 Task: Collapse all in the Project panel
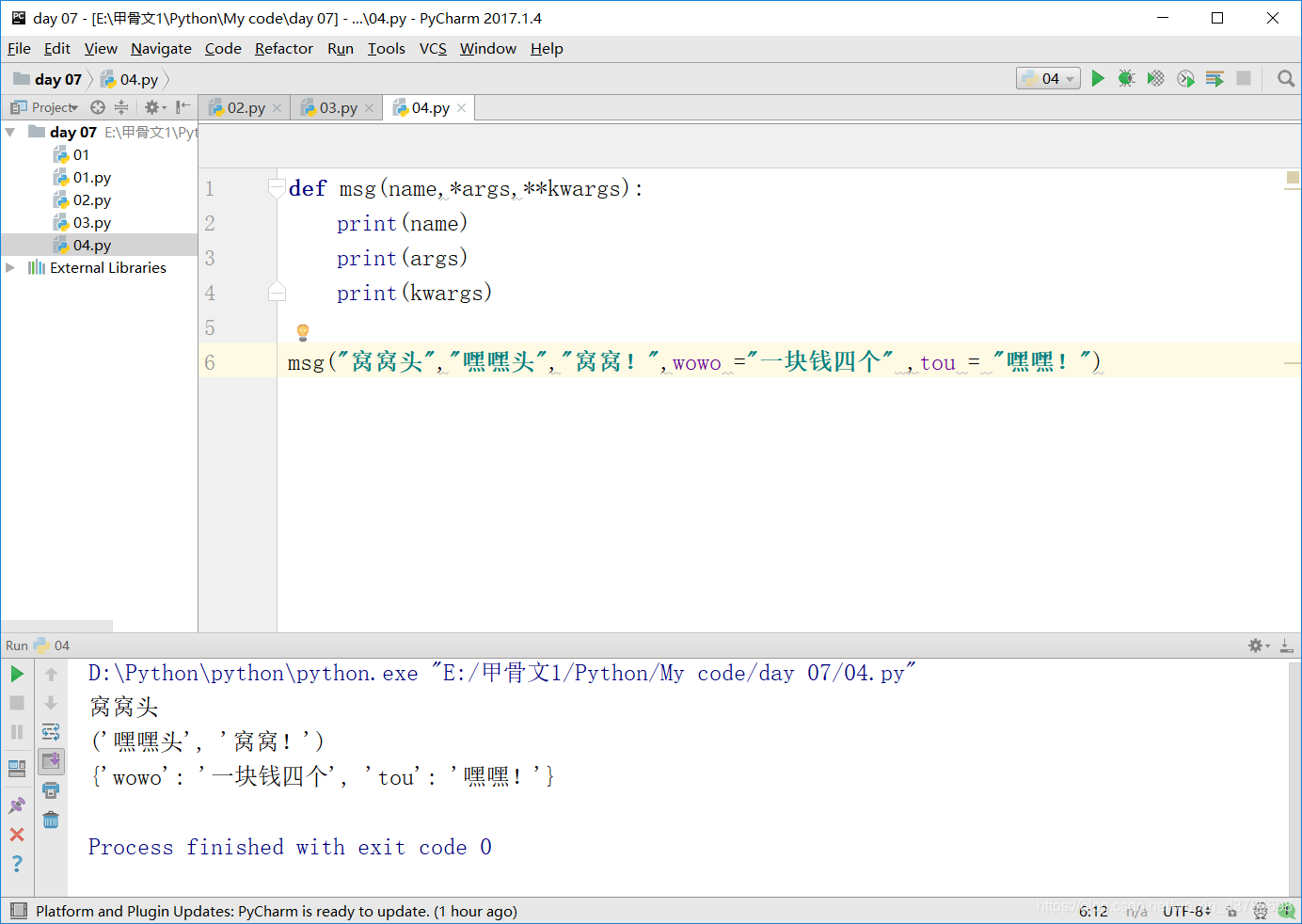[121, 107]
